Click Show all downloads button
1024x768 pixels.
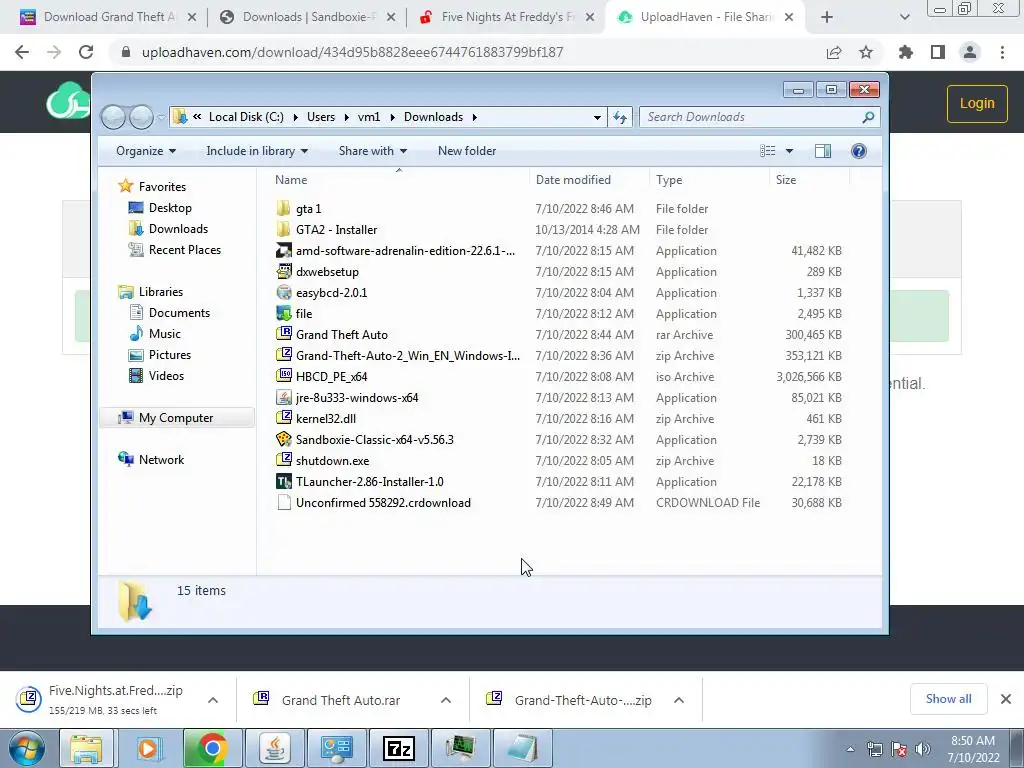pos(948,699)
